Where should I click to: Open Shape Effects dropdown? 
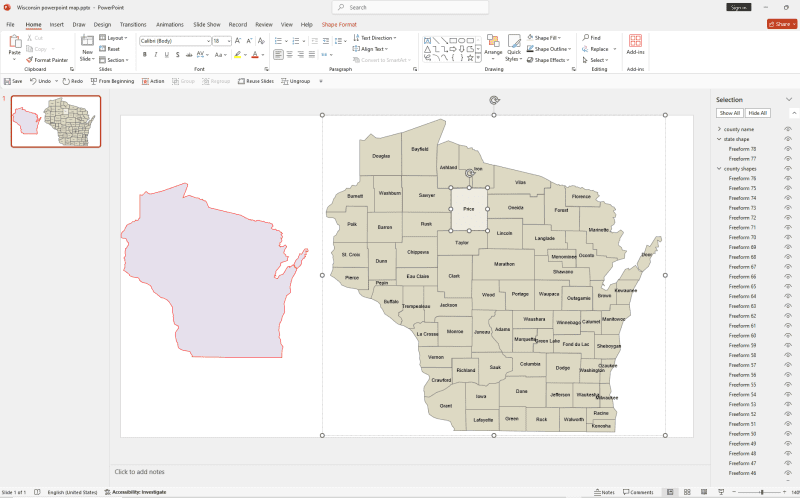pyautogui.click(x=548, y=60)
